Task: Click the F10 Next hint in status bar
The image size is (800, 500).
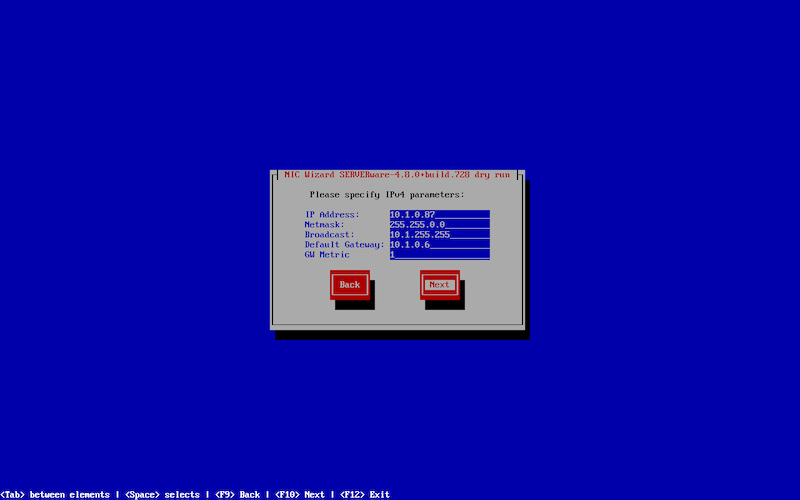Action: click(x=299, y=494)
